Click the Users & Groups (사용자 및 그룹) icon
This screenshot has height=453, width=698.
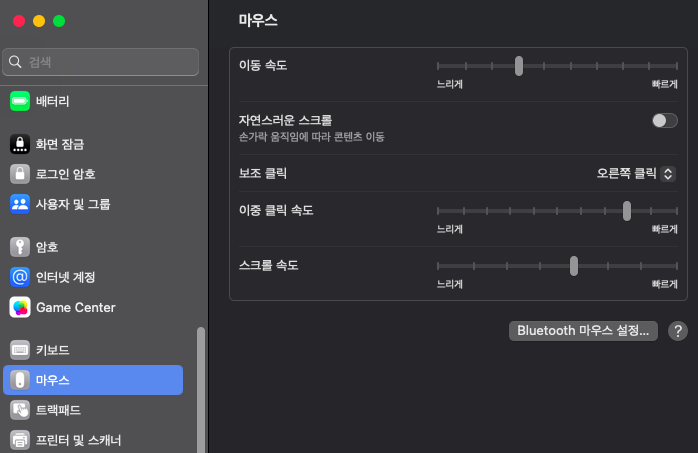[20, 204]
